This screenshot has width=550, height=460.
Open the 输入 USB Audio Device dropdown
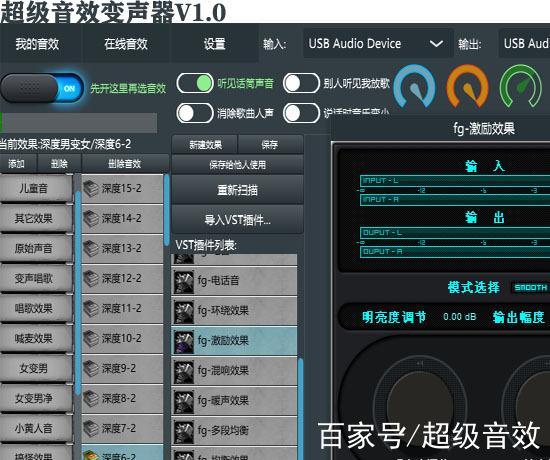pyautogui.click(x=377, y=44)
